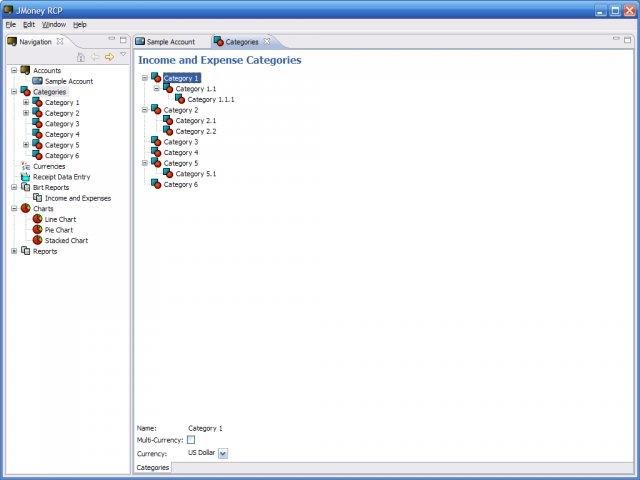Click the Income and Expenses report icon
This screenshot has height=480, width=640.
point(38,198)
